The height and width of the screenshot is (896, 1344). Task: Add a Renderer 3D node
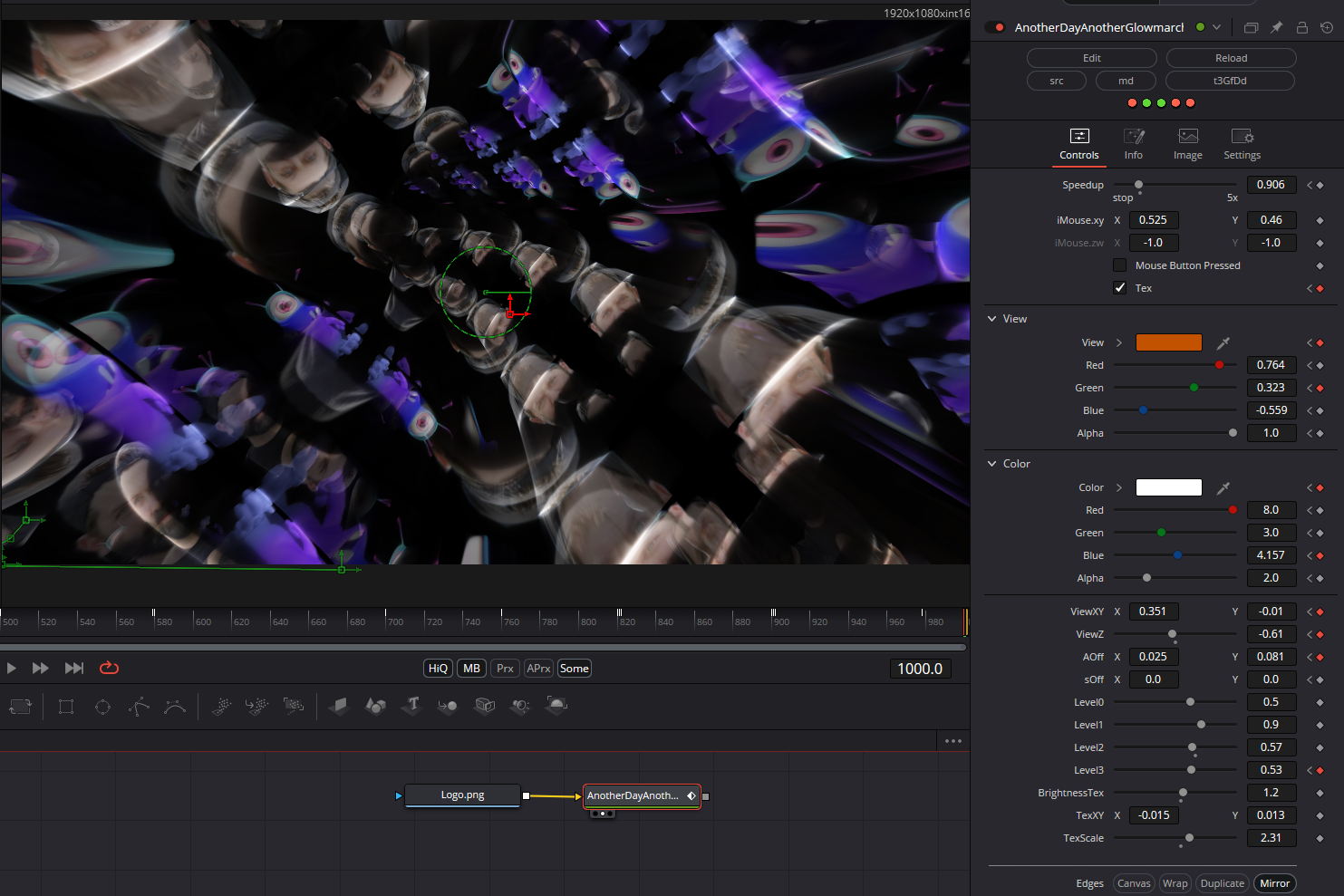point(556,706)
